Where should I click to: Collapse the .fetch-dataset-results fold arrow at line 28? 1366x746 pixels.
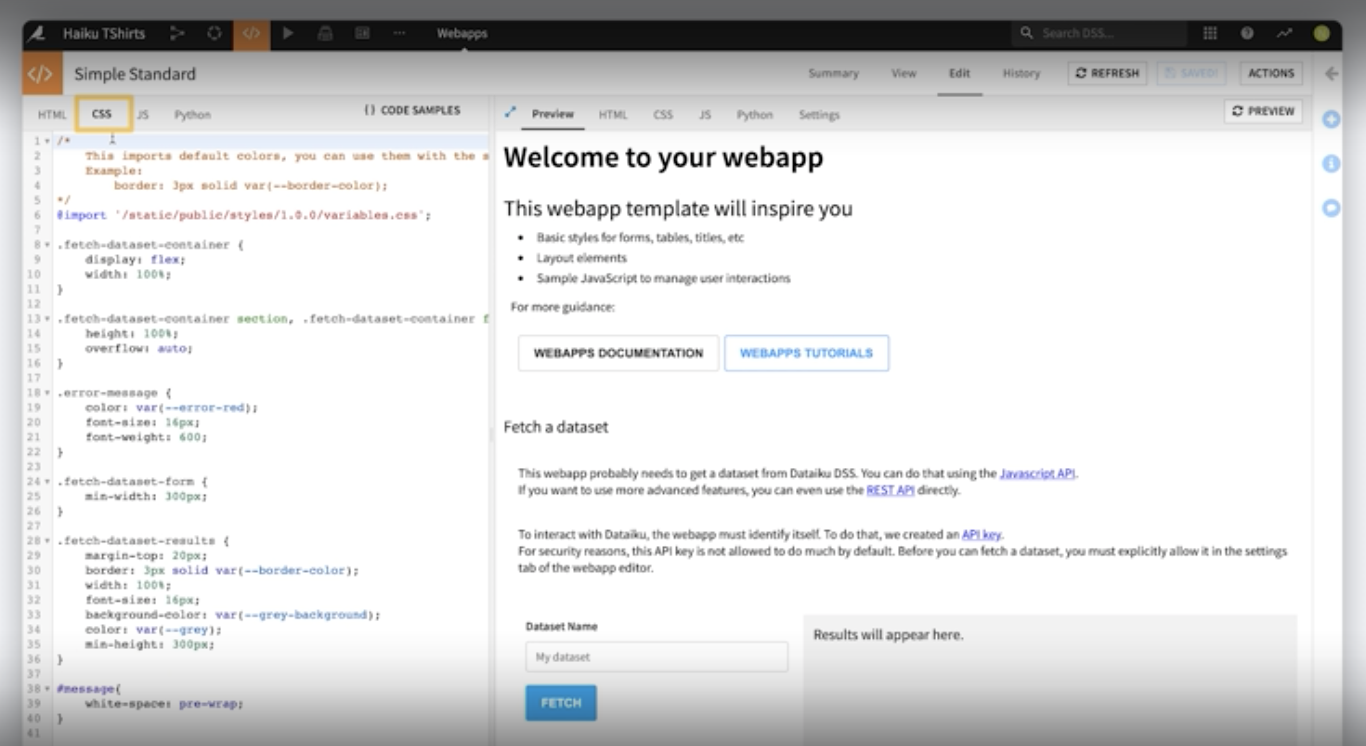[48, 541]
